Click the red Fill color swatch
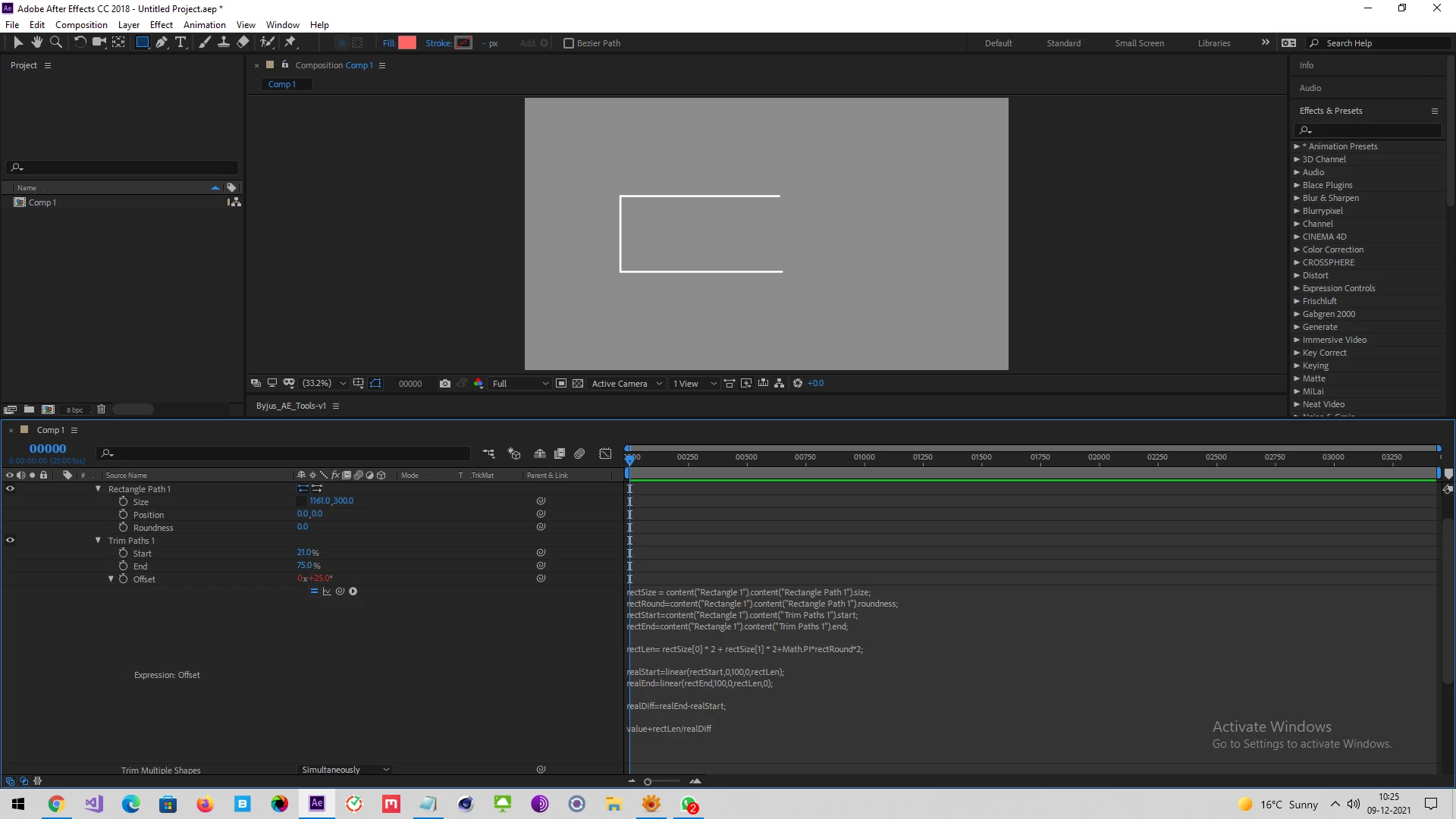1456x819 pixels. (x=407, y=43)
